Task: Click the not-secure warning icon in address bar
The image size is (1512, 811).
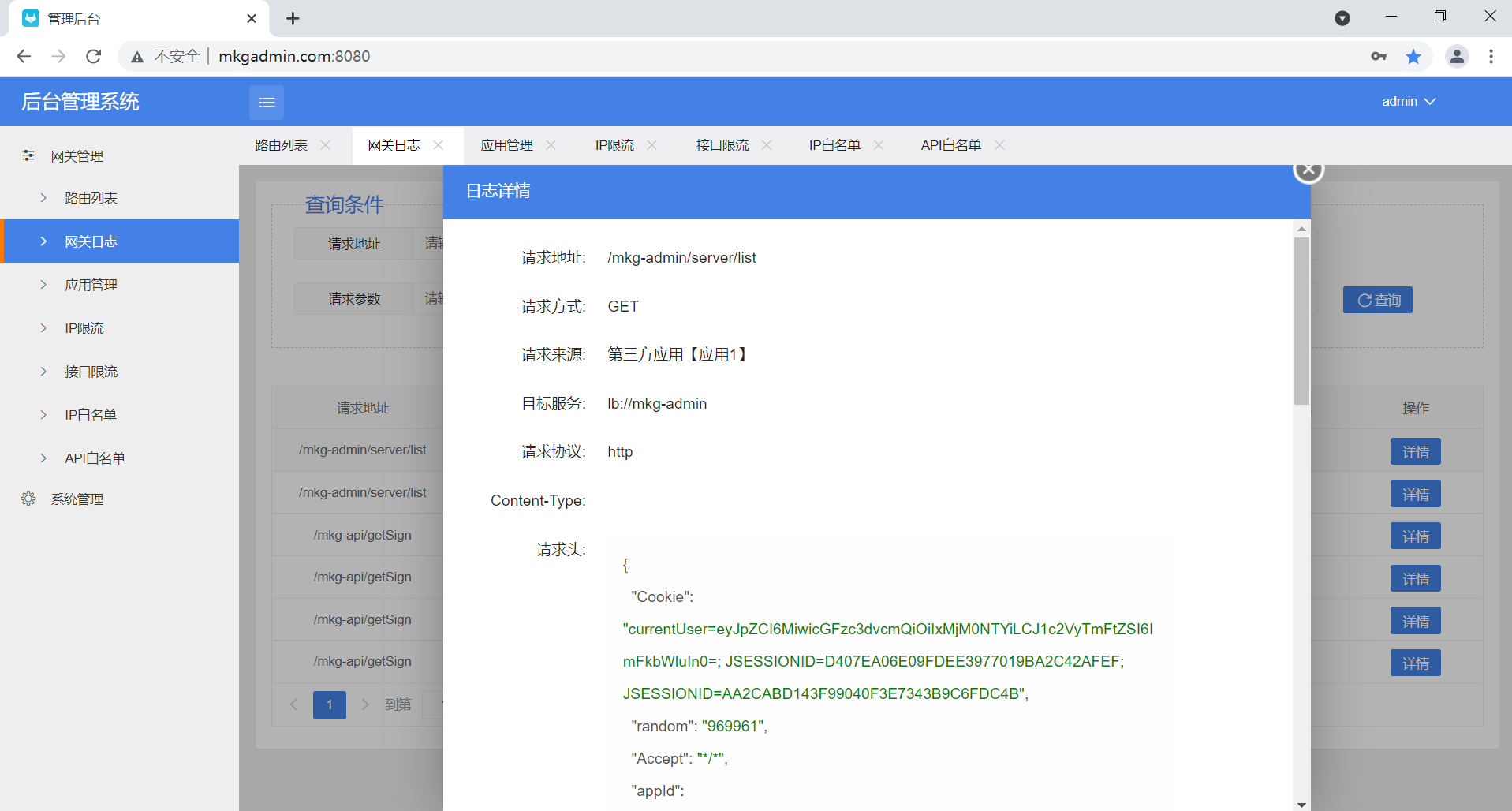Action: [x=137, y=57]
